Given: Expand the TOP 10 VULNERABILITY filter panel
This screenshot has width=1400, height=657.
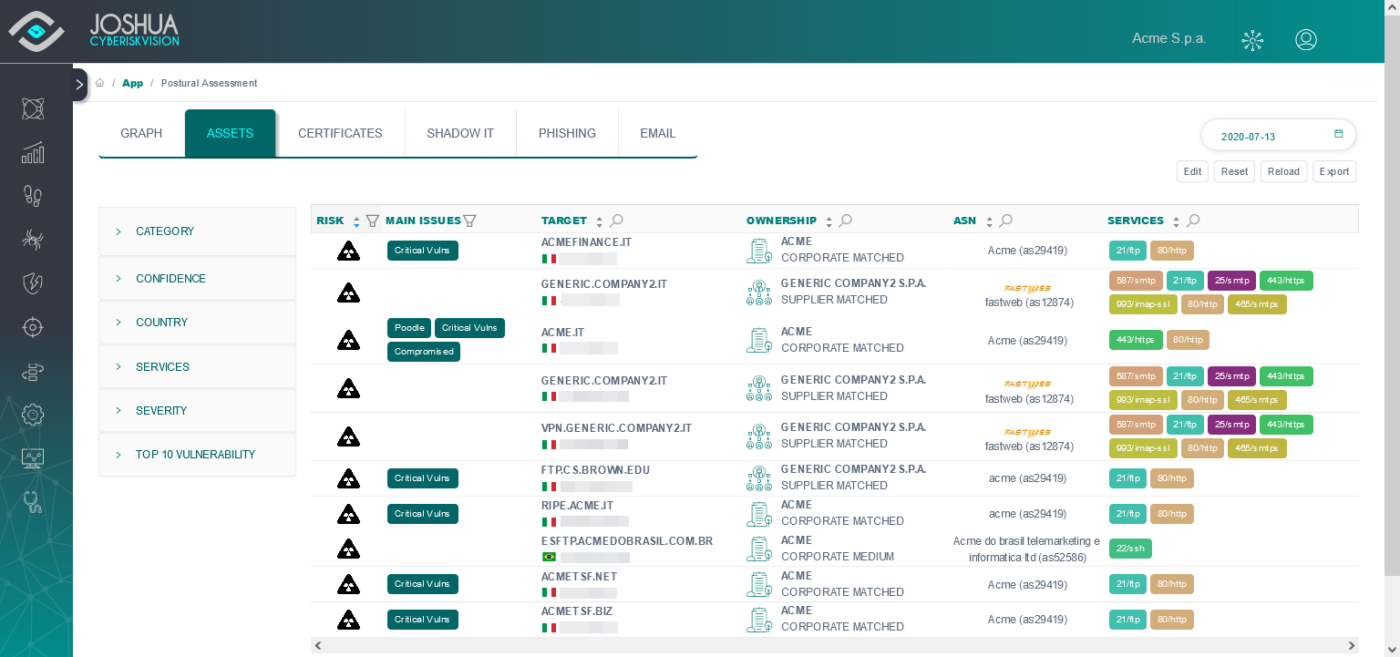Looking at the screenshot, I should click(x=197, y=454).
